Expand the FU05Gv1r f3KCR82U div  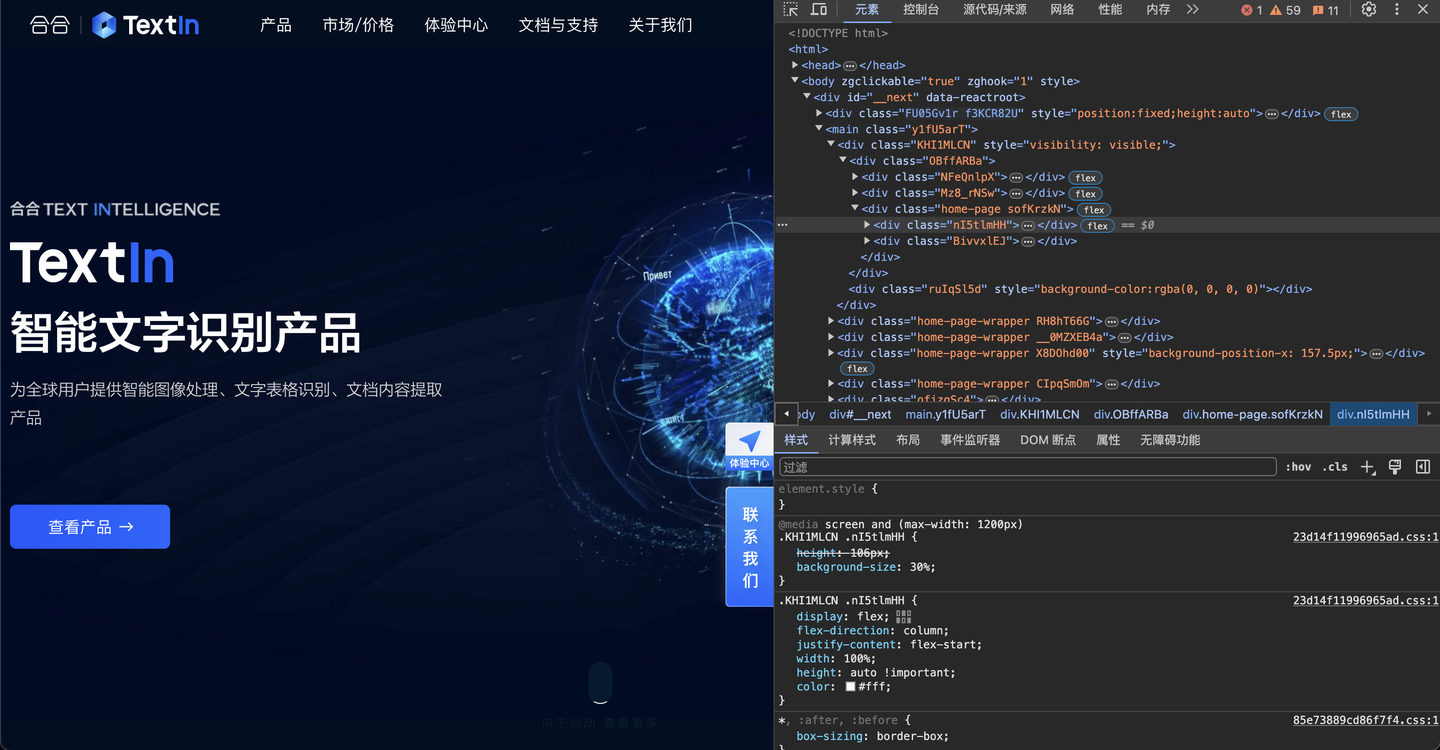[819, 113]
